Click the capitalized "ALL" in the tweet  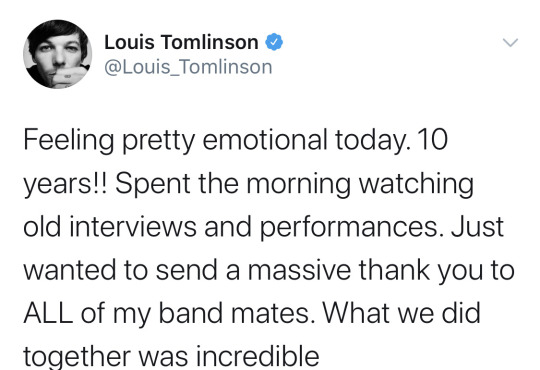tap(48, 313)
